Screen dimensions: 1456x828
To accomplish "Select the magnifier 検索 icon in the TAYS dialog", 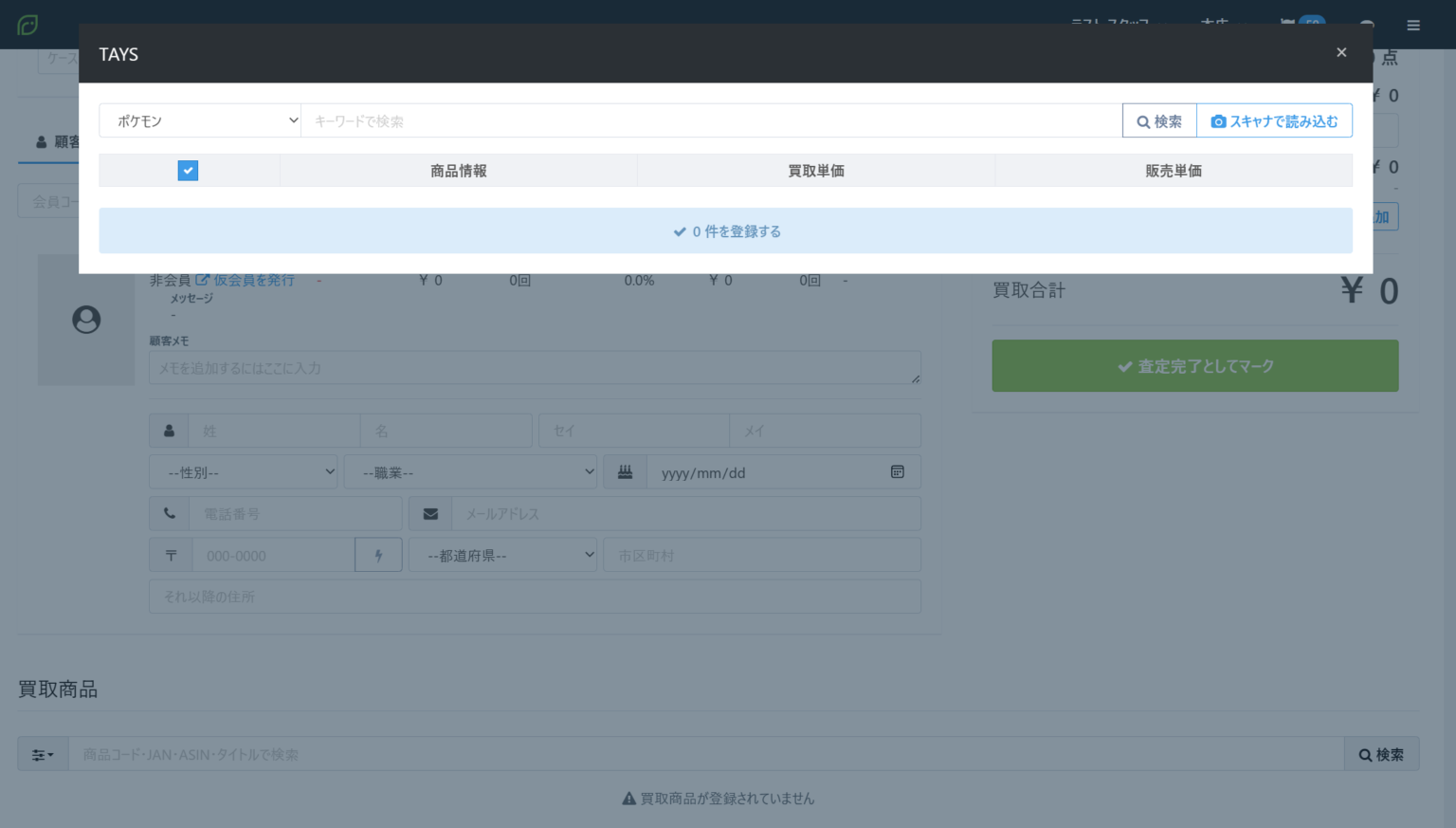I will coord(1142,120).
